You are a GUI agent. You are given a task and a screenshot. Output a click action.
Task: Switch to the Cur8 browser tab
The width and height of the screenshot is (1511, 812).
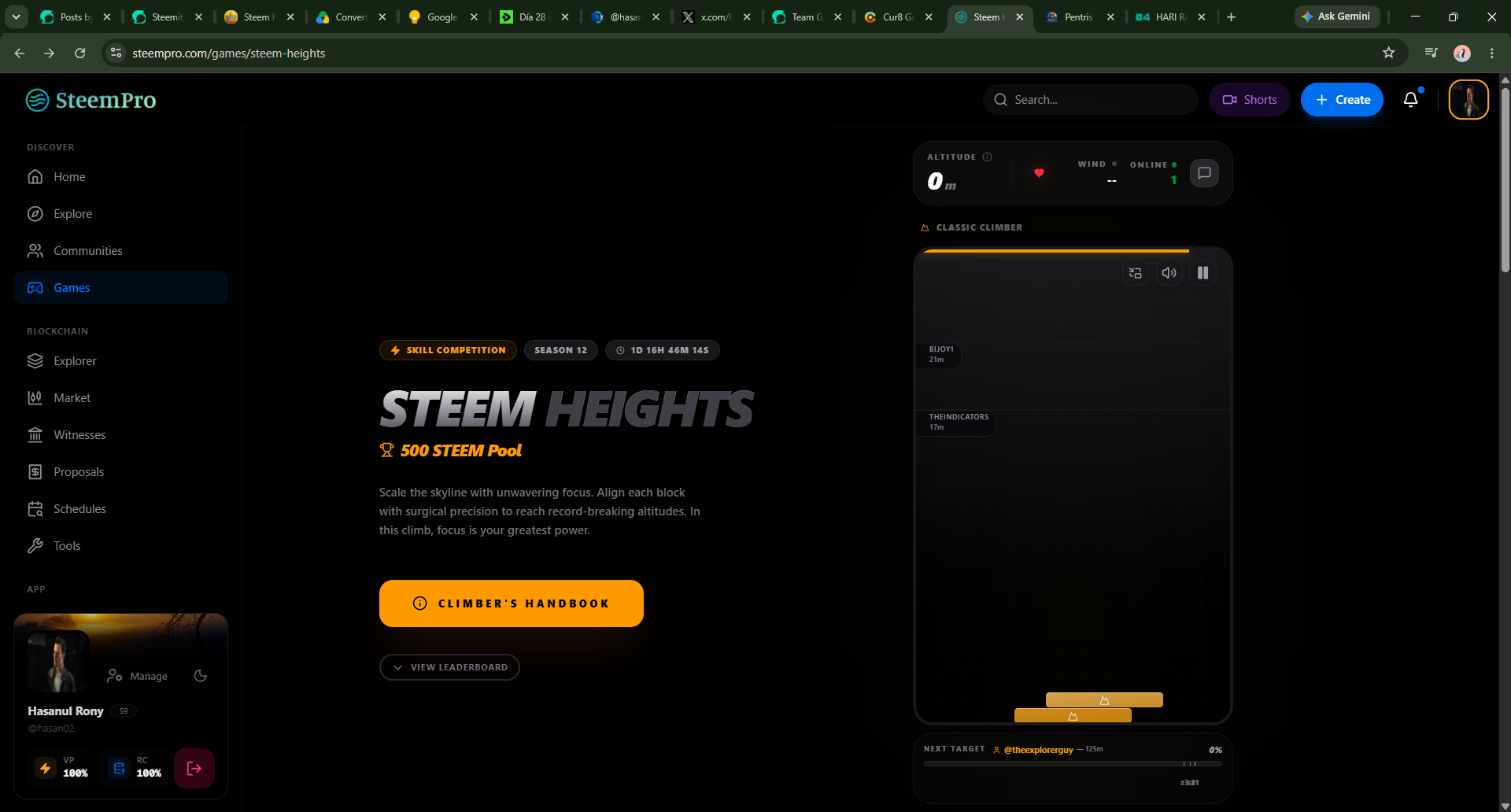[x=898, y=17]
